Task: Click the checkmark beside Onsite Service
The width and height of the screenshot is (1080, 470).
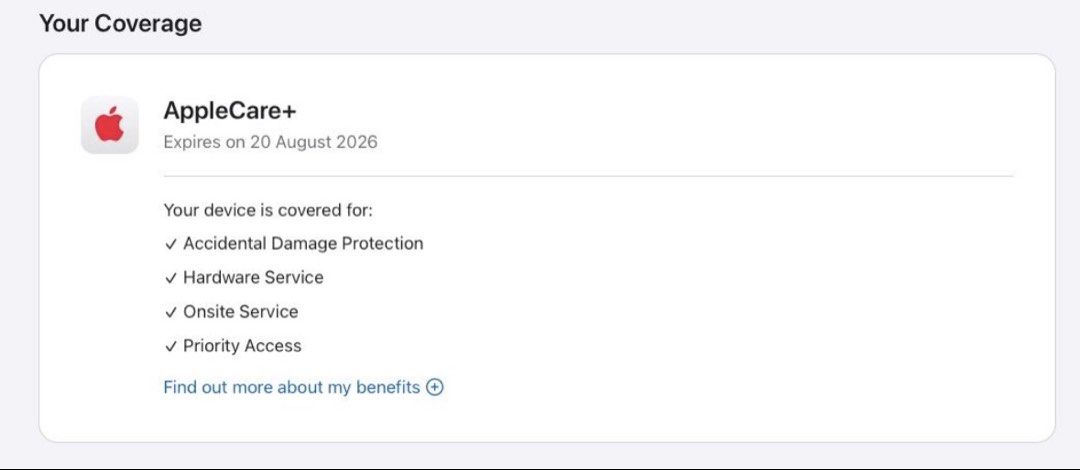Action: click(171, 312)
